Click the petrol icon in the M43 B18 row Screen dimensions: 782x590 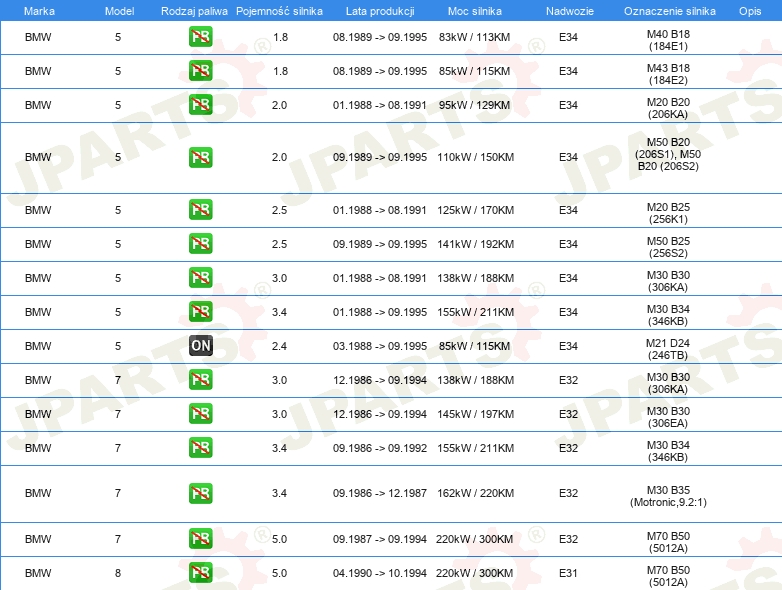coord(200,71)
